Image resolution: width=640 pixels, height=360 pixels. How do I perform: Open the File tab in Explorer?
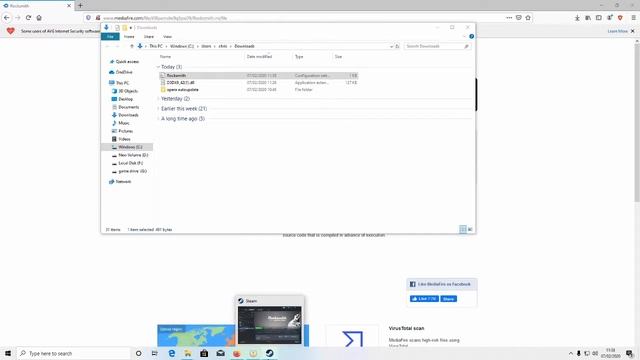[110, 36]
